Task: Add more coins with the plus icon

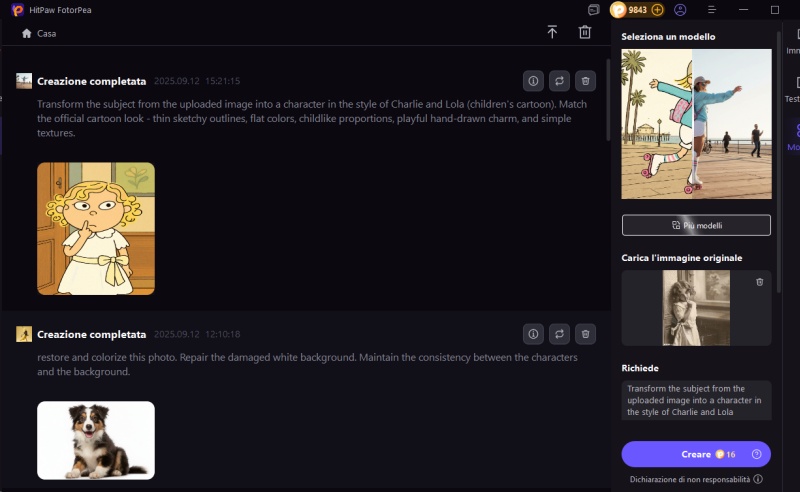Action: 658,10
